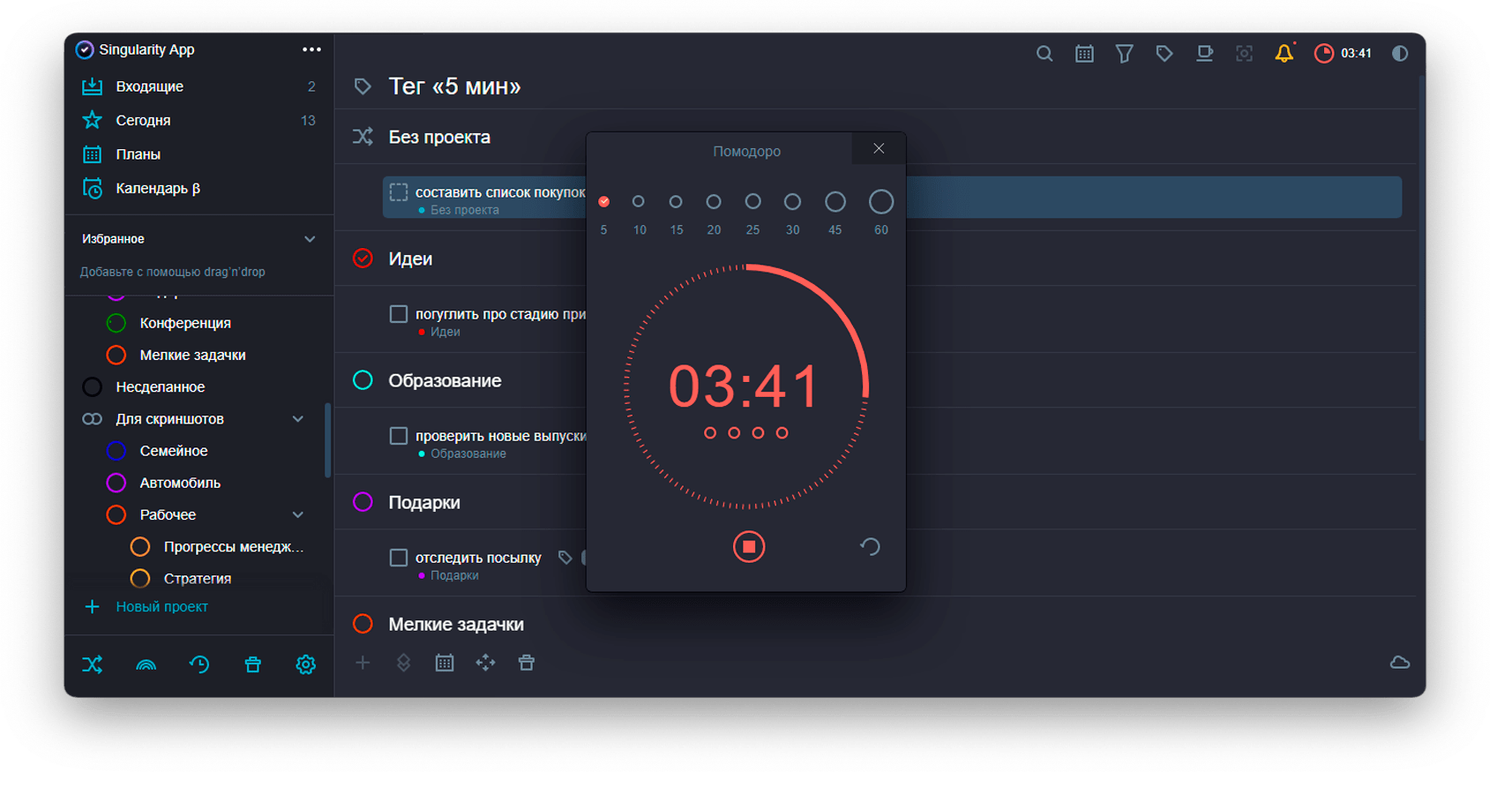Screen dimensions: 1512x787
Task: Click the rainbow icon in sidebar bottom bar
Action: coord(146,665)
